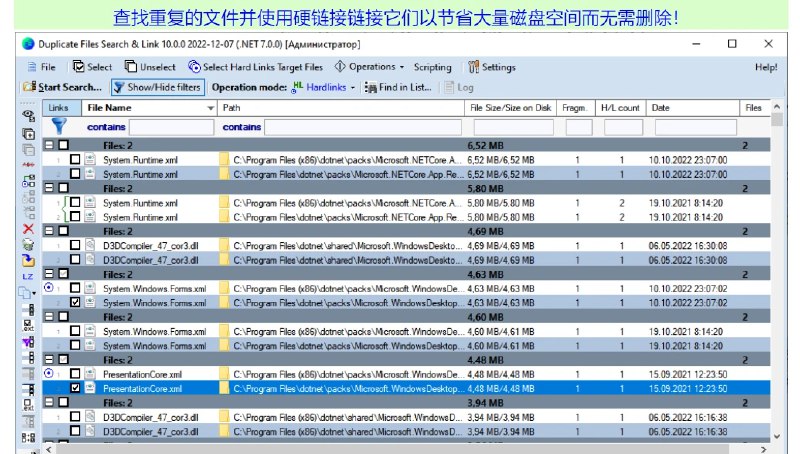The image size is (800, 454).
Task: Click the recycle bin sidebar icon
Action: (29, 245)
